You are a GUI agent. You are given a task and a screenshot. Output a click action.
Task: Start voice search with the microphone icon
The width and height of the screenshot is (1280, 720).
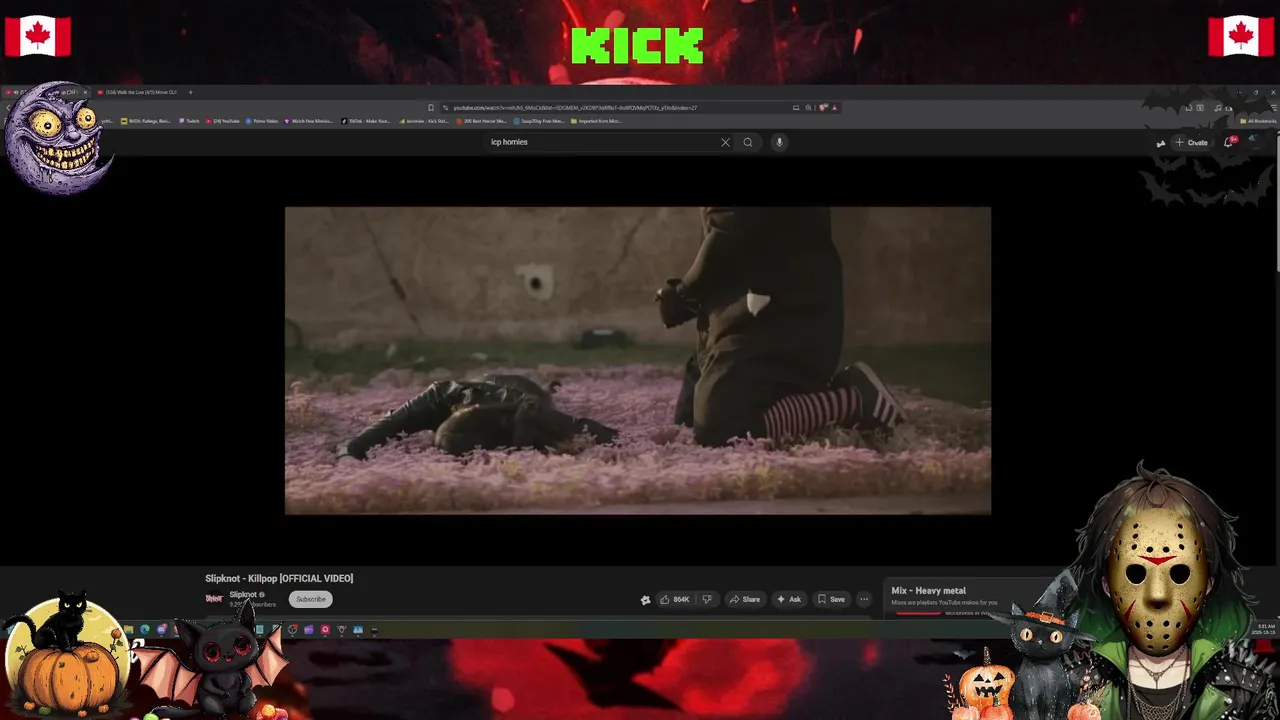[x=779, y=142]
